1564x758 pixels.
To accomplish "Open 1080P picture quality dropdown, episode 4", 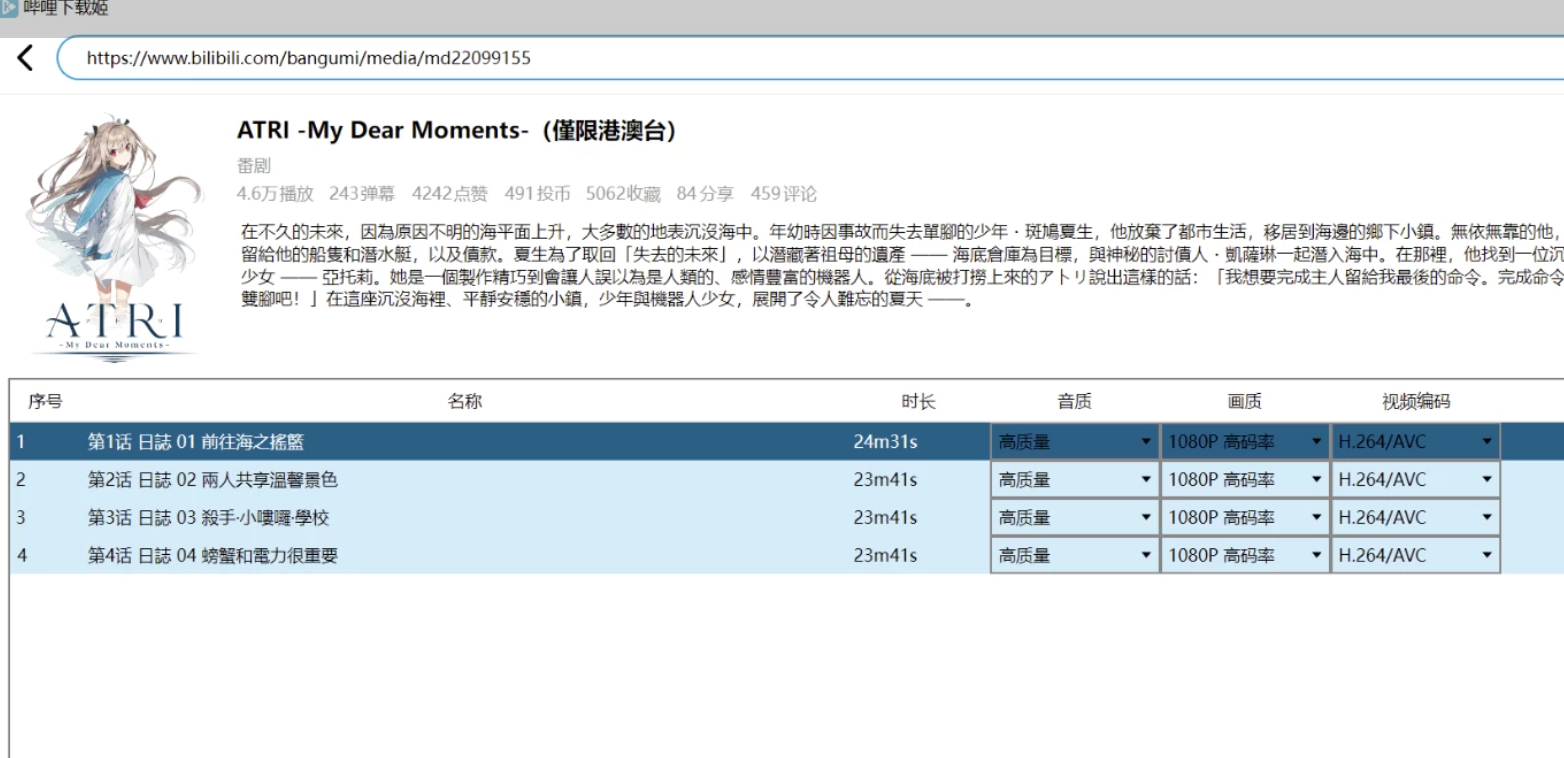I will 1245,556.
